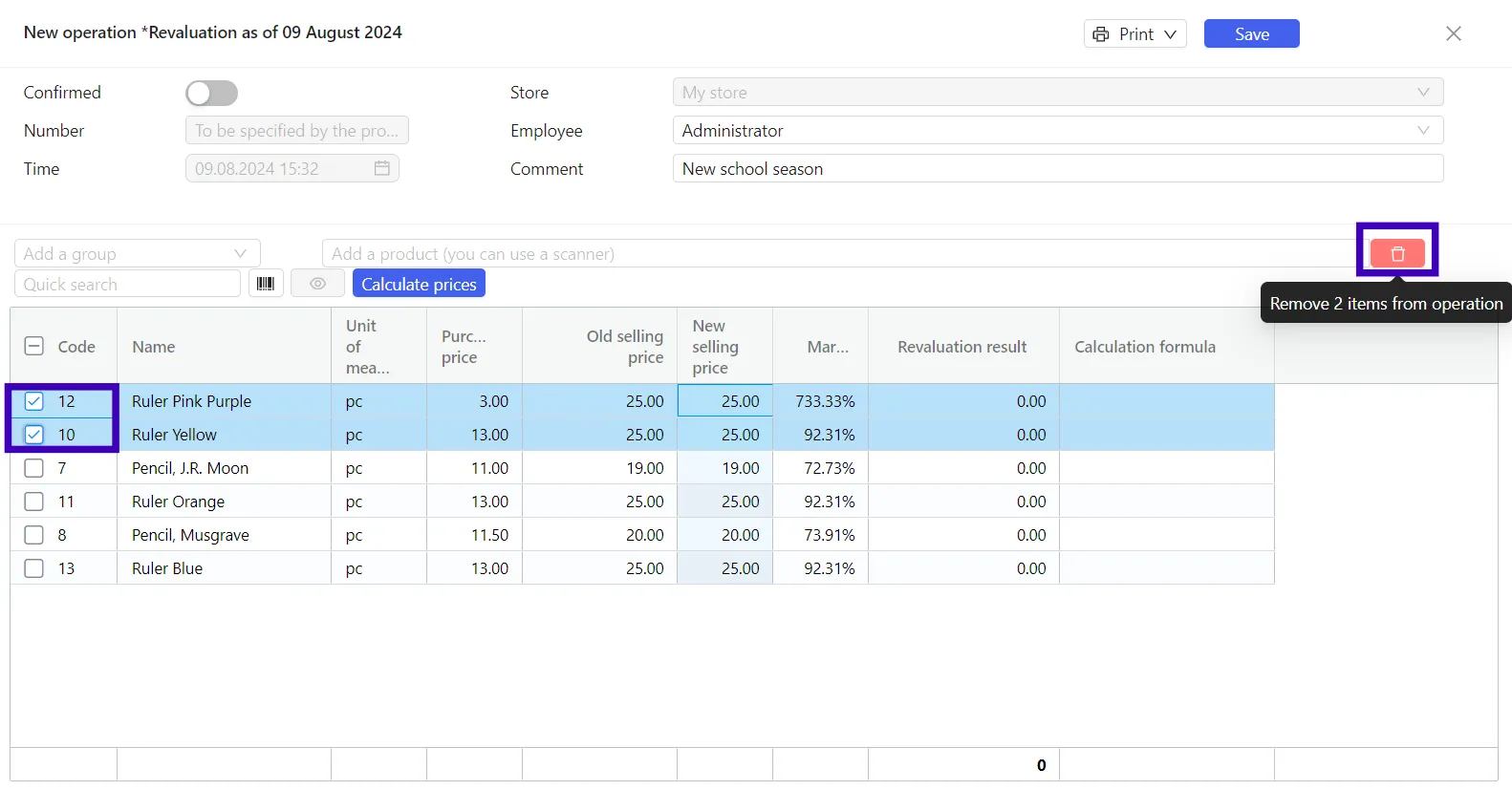Edit new selling price for Ruler Orange
Image resolution: width=1512 pixels, height=790 pixels.
point(724,502)
